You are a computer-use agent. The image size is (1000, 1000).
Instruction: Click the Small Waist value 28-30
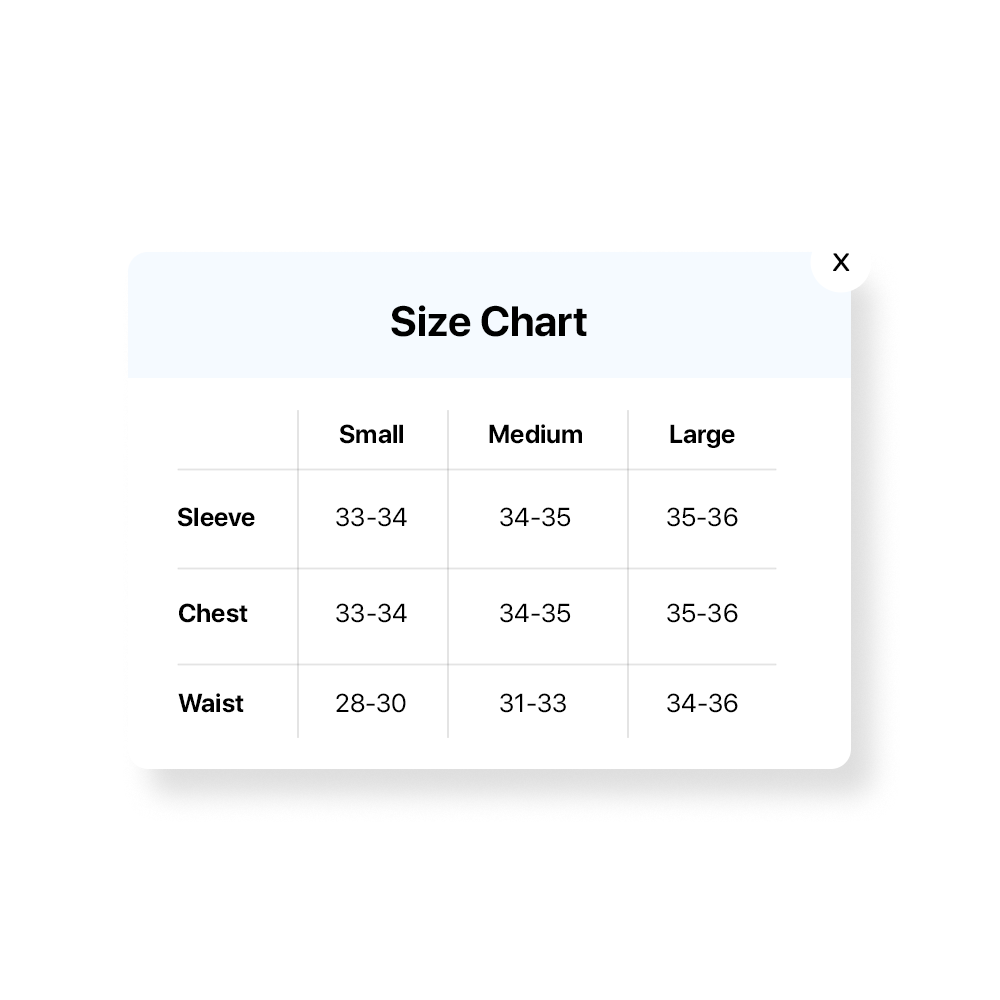click(x=371, y=703)
